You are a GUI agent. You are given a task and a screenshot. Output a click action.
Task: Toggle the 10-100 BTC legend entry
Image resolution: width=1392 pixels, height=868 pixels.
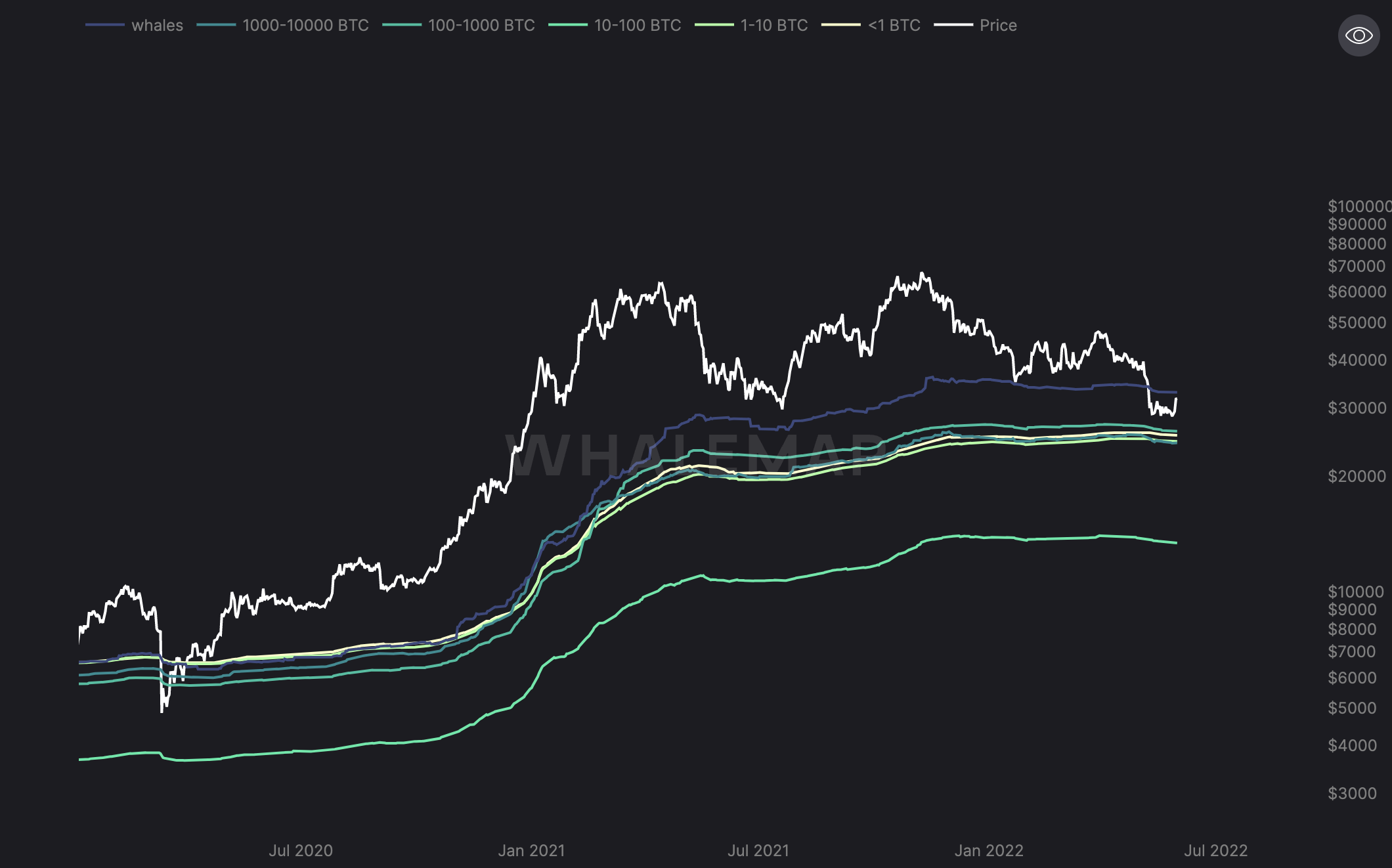[x=638, y=26]
